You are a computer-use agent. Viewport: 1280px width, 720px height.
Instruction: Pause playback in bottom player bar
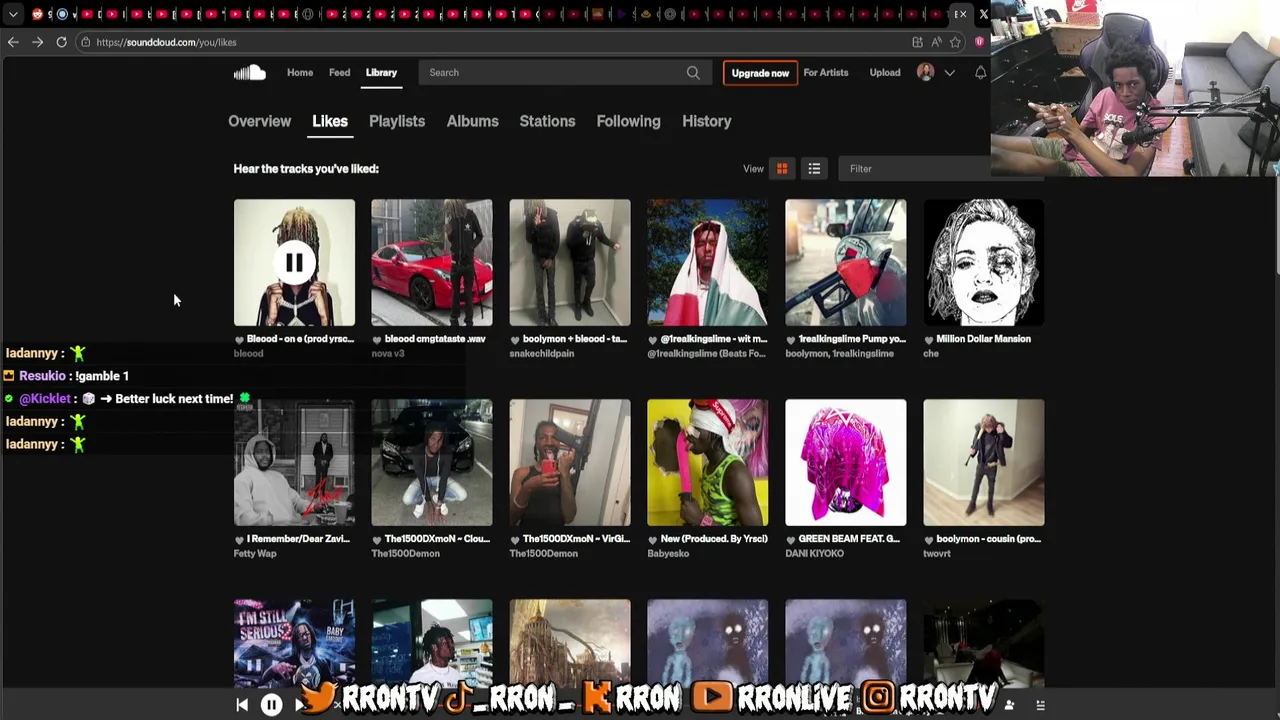click(271, 705)
